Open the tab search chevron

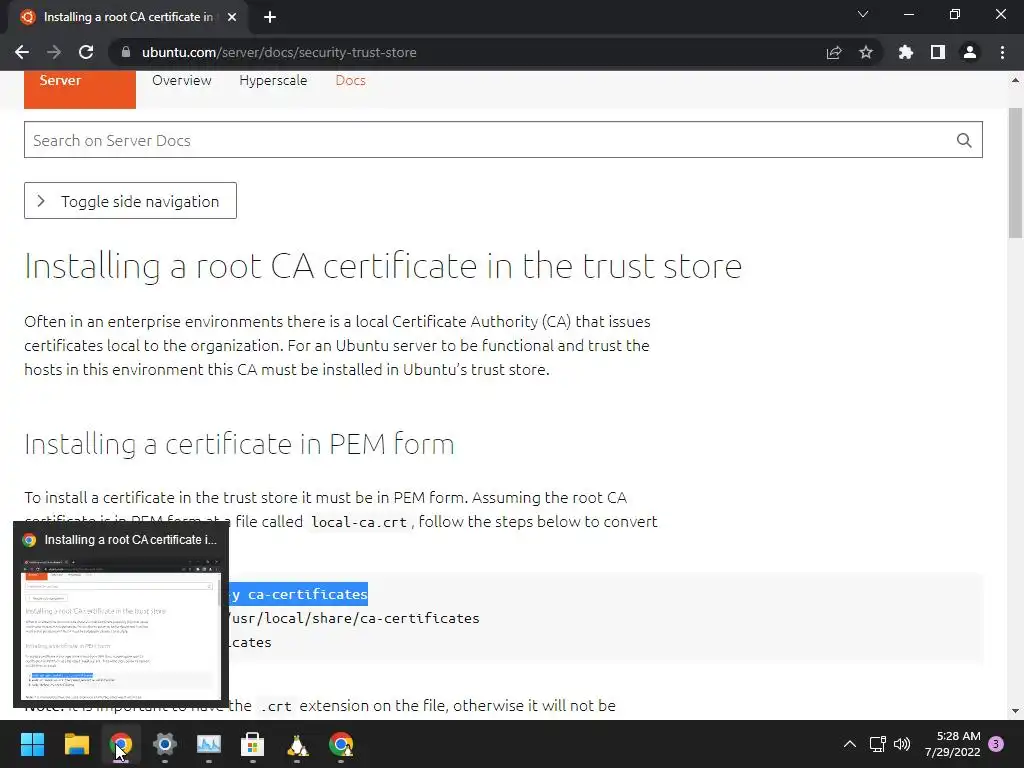coord(863,14)
